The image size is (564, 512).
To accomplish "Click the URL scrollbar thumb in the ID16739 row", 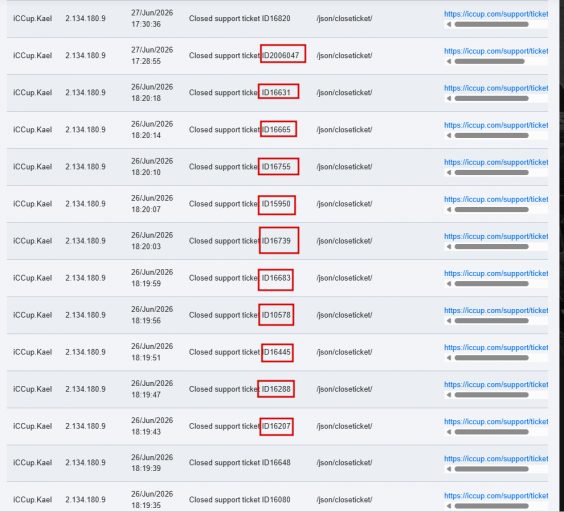I will tap(491, 247).
